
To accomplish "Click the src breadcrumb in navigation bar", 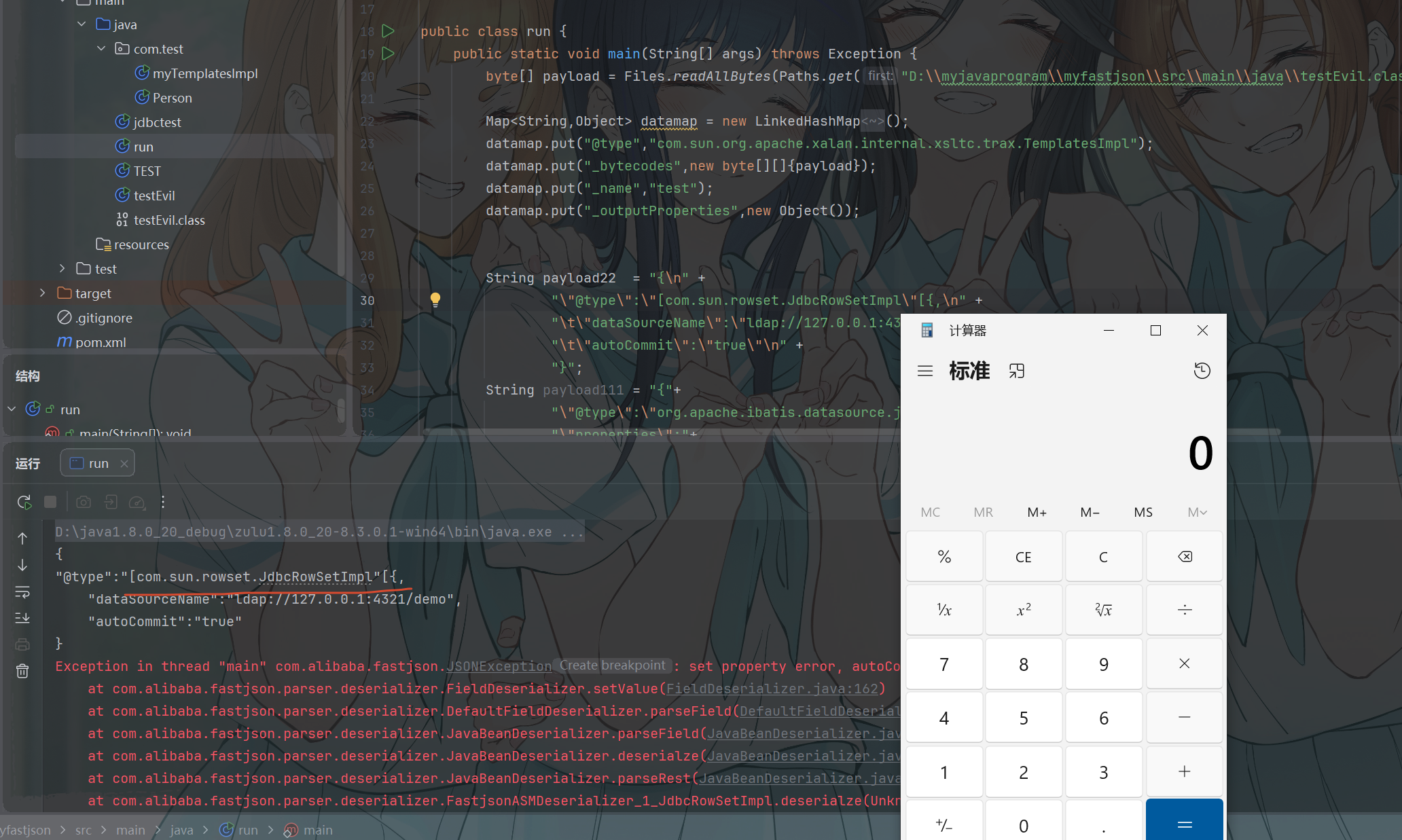I will (x=84, y=830).
